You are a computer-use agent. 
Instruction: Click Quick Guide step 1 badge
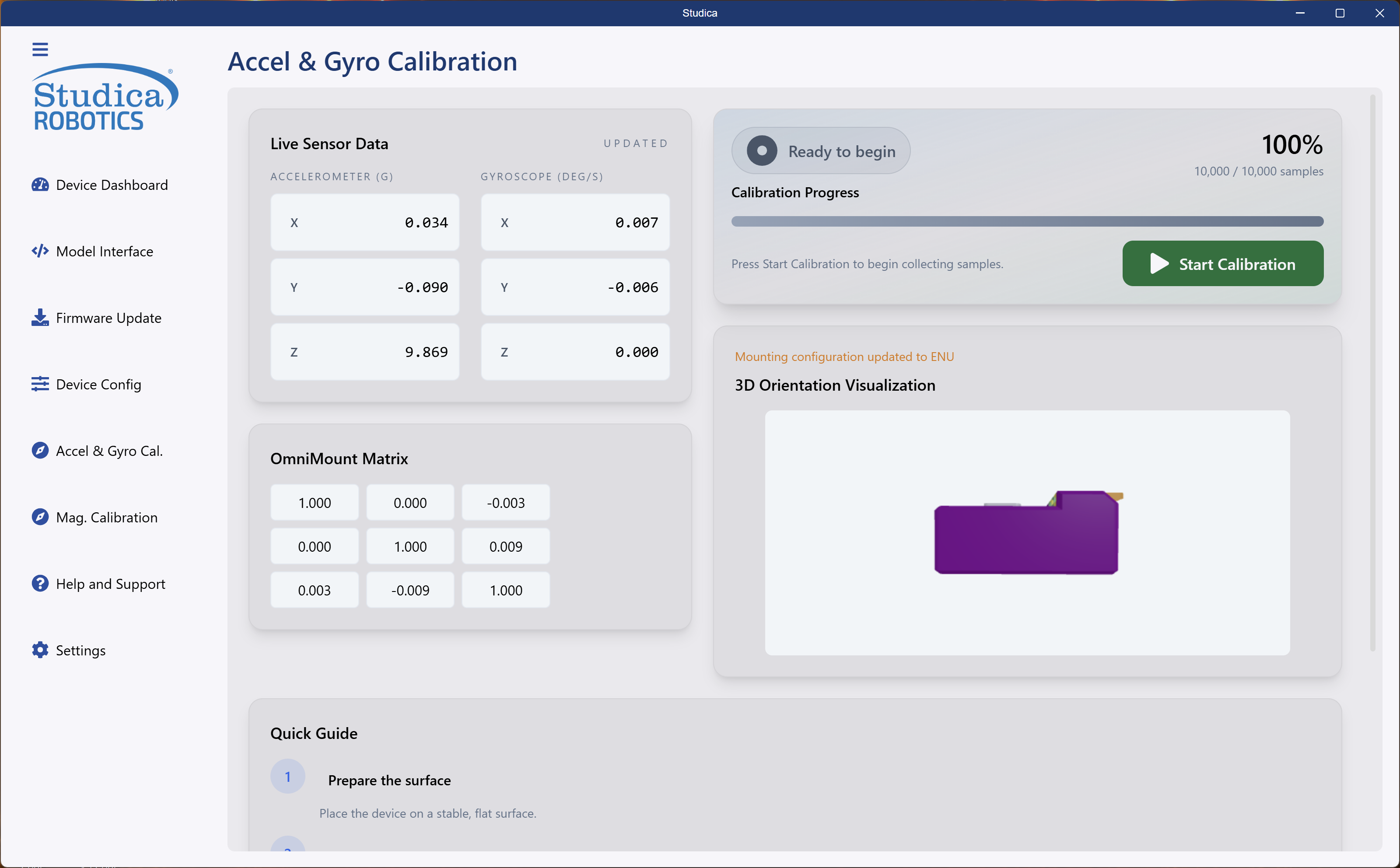tap(287, 777)
